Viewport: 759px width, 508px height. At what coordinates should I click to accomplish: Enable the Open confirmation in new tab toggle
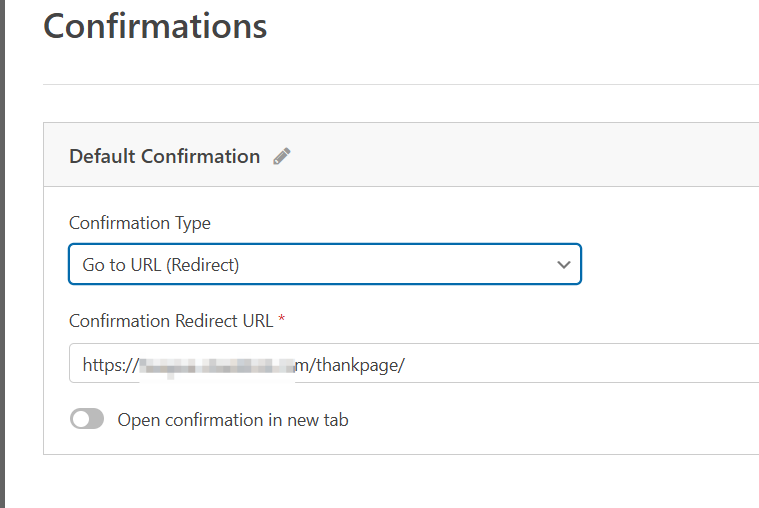[87, 420]
